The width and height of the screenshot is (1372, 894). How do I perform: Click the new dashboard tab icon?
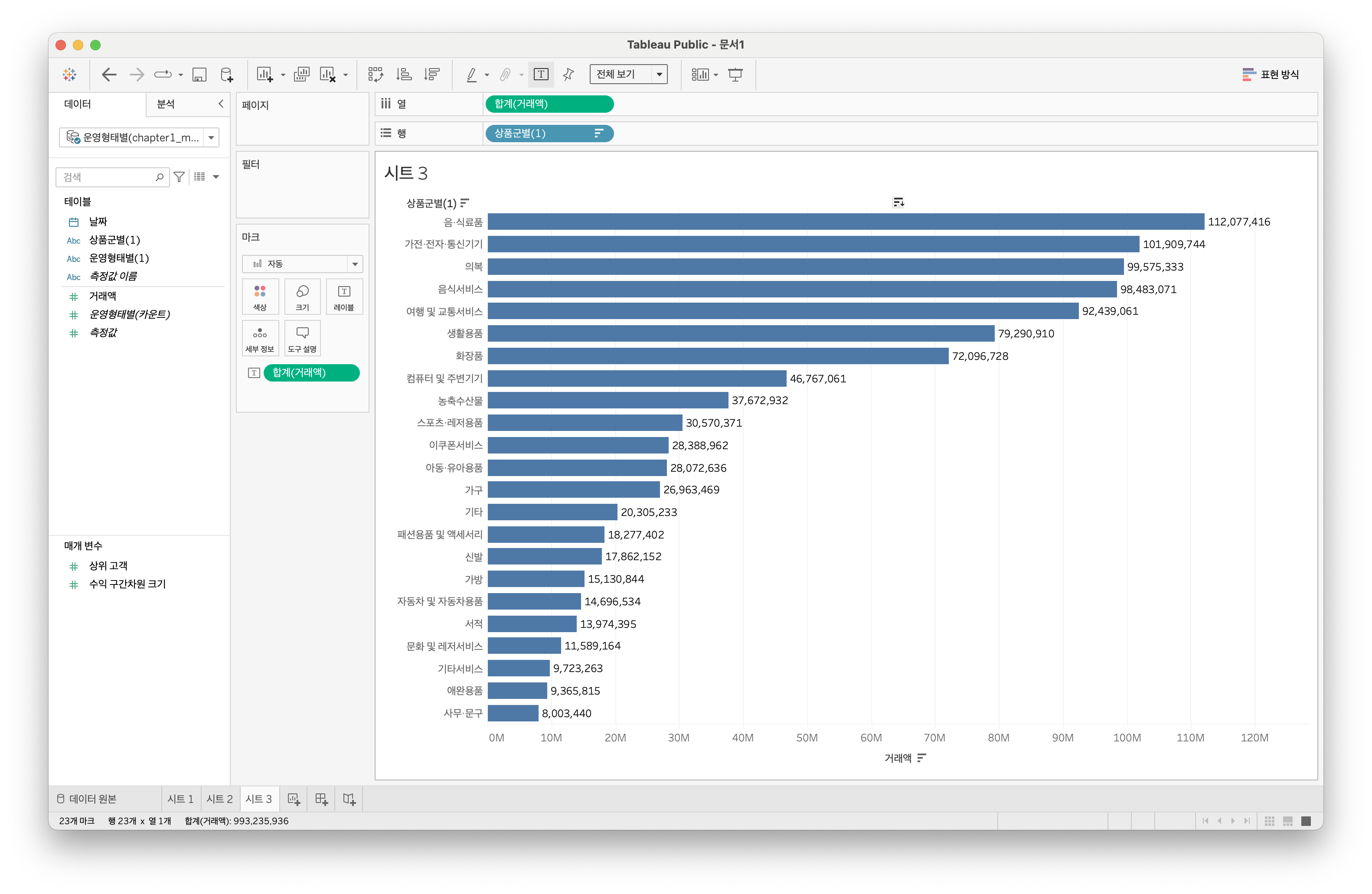tap(321, 799)
